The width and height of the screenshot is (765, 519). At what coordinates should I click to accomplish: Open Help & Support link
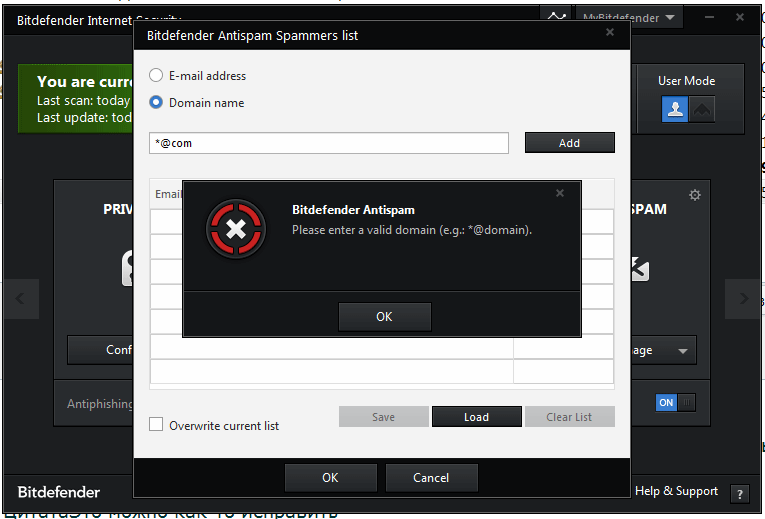tap(676, 491)
